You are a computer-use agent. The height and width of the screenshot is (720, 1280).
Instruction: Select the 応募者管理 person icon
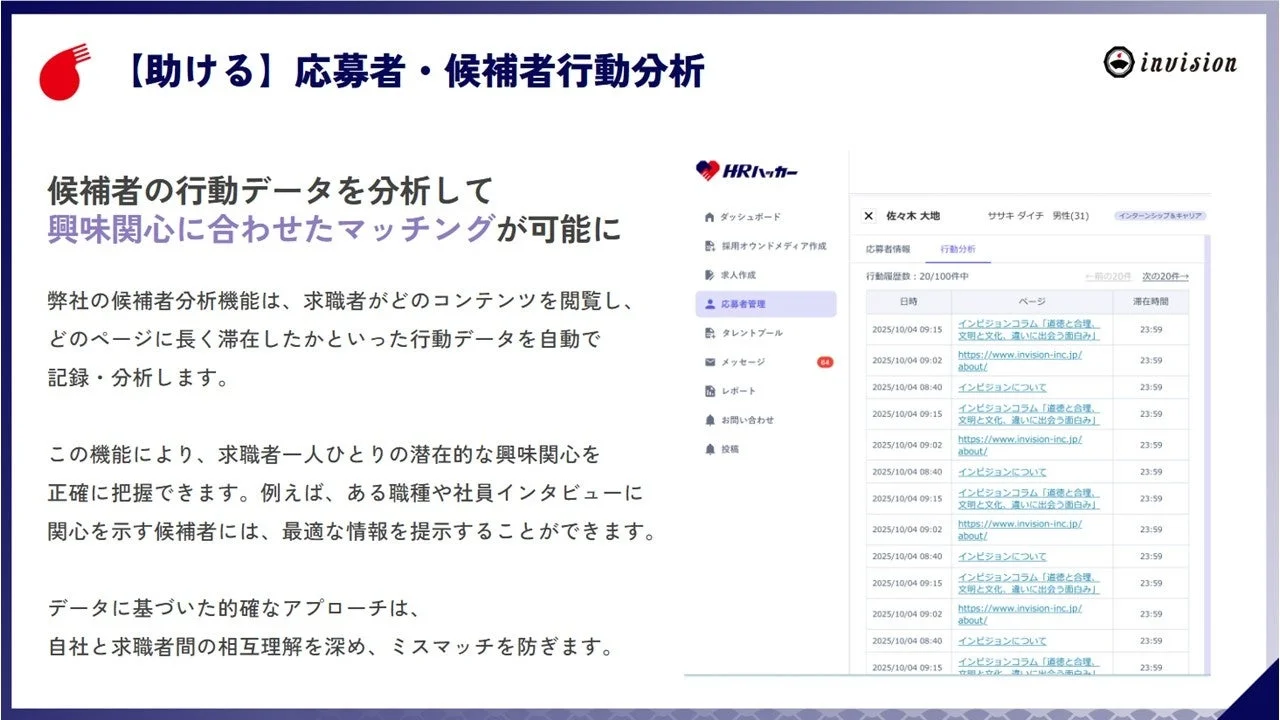(x=709, y=304)
